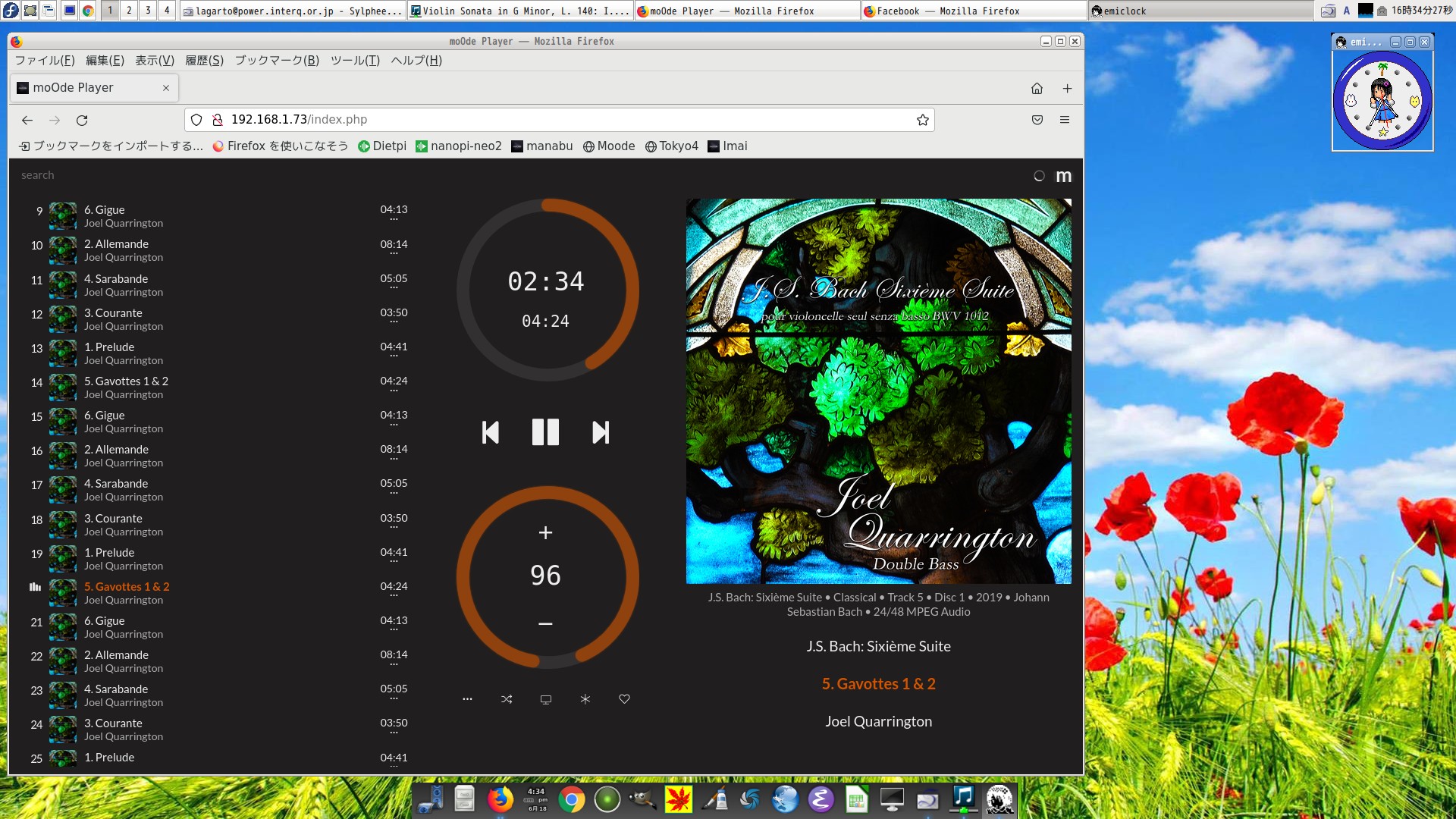Add current track to favorites heart
Viewport: 1456px width, 819px height.
624,699
